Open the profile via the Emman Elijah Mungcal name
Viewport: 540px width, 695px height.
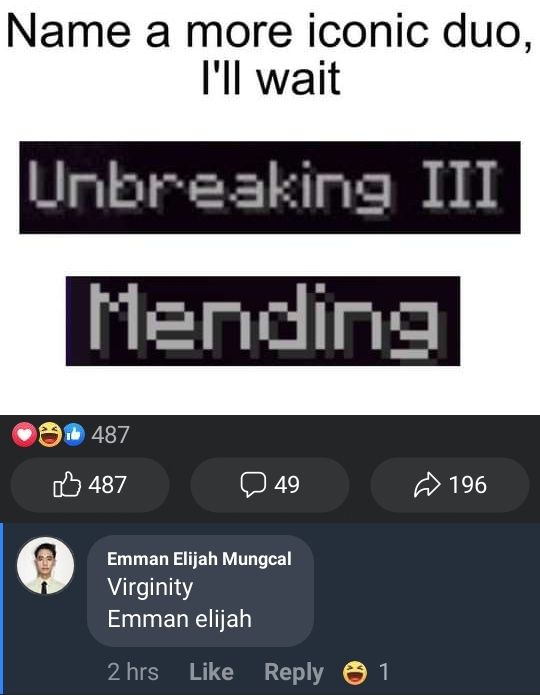[199, 558]
